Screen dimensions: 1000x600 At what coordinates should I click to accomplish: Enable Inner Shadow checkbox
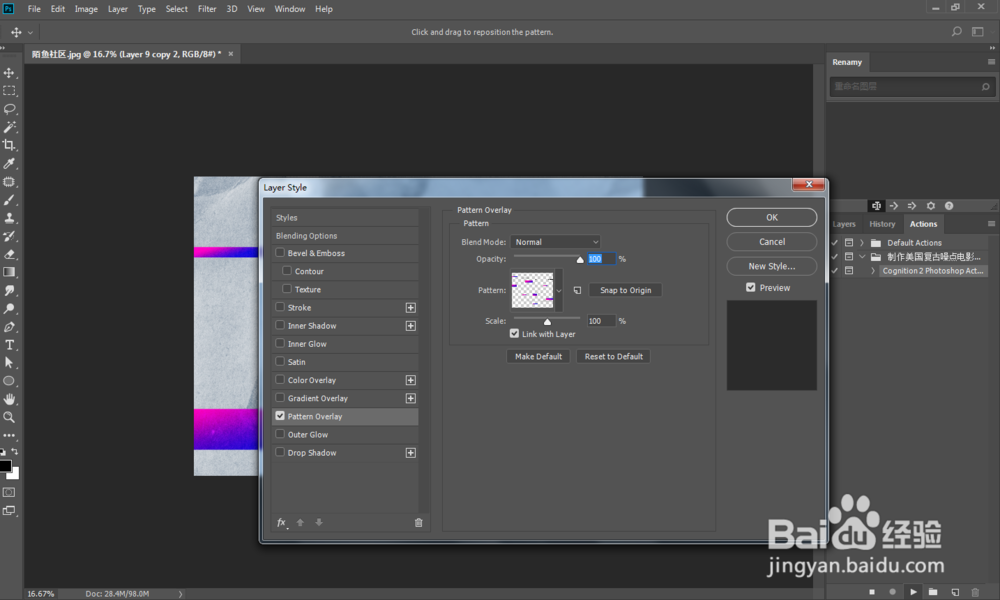[280, 325]
